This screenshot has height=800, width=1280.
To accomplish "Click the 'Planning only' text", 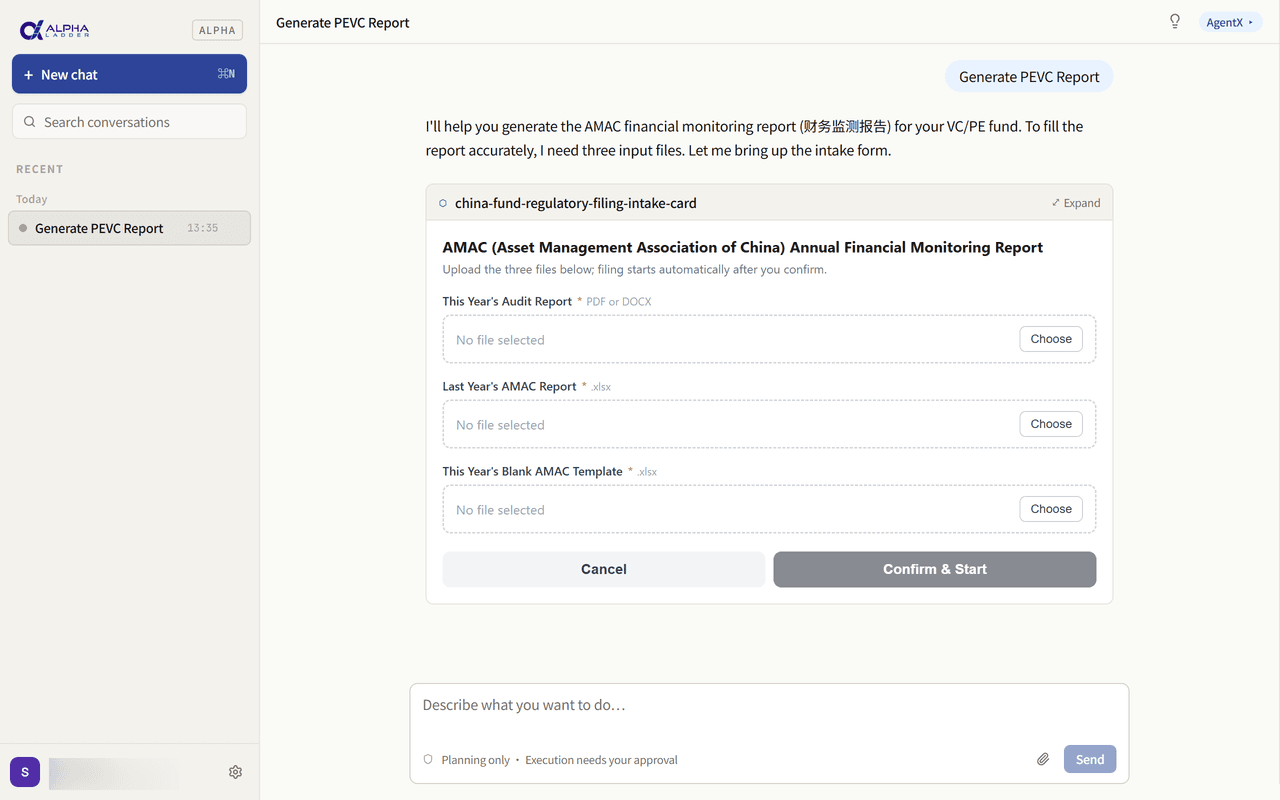I will click(476, 760).
